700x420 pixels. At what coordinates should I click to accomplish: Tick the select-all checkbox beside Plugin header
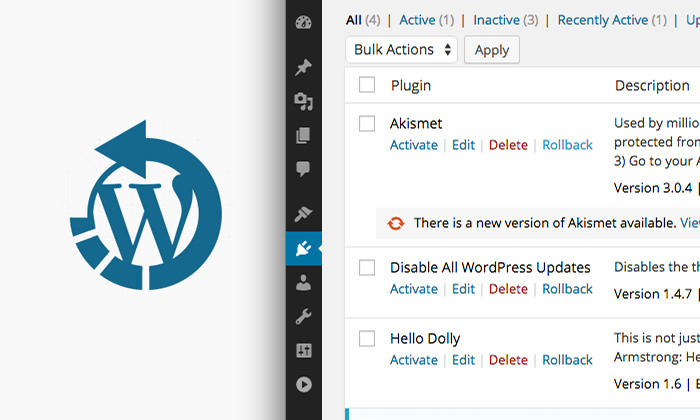367,85
